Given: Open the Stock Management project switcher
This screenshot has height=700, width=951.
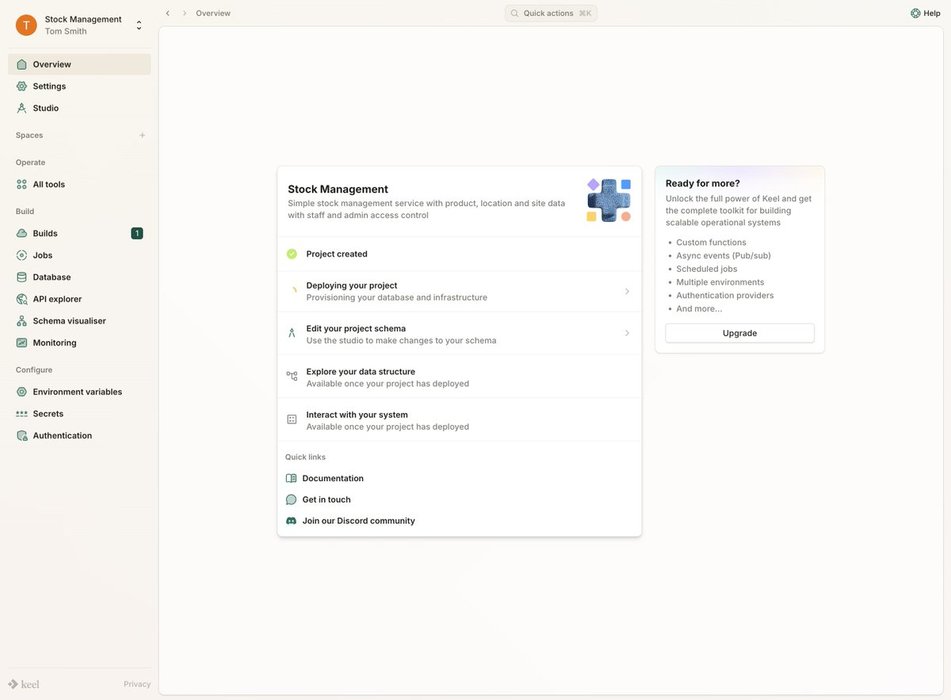Looking at the screenshot, I should 138,25.
